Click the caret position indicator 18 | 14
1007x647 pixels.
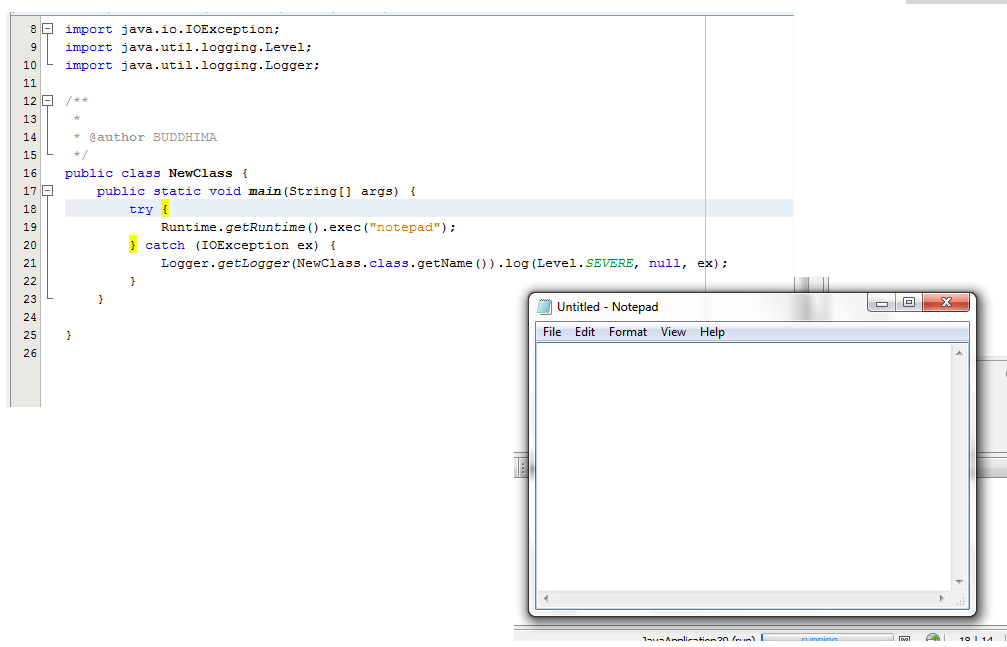975,640
